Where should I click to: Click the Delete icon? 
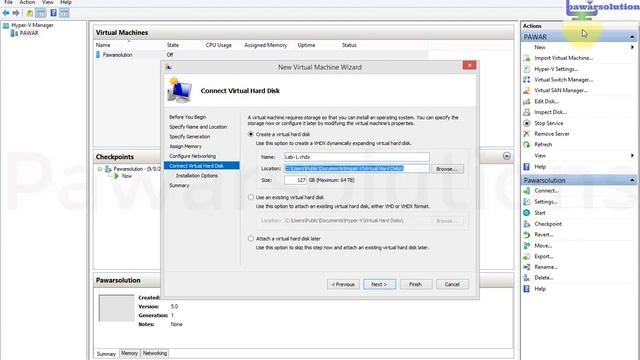click(527, 278)
